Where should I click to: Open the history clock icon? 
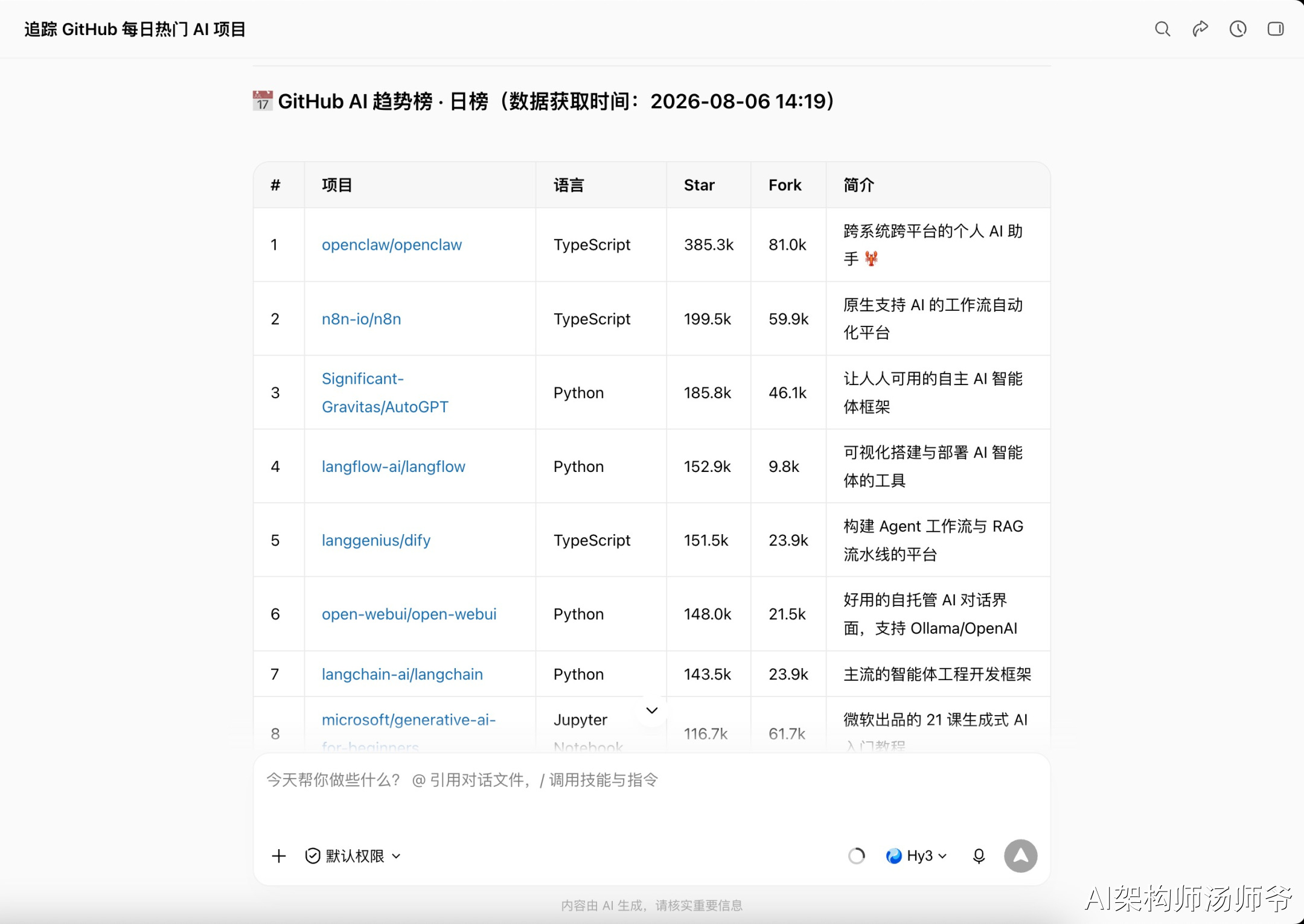[x=1238, y=29]
